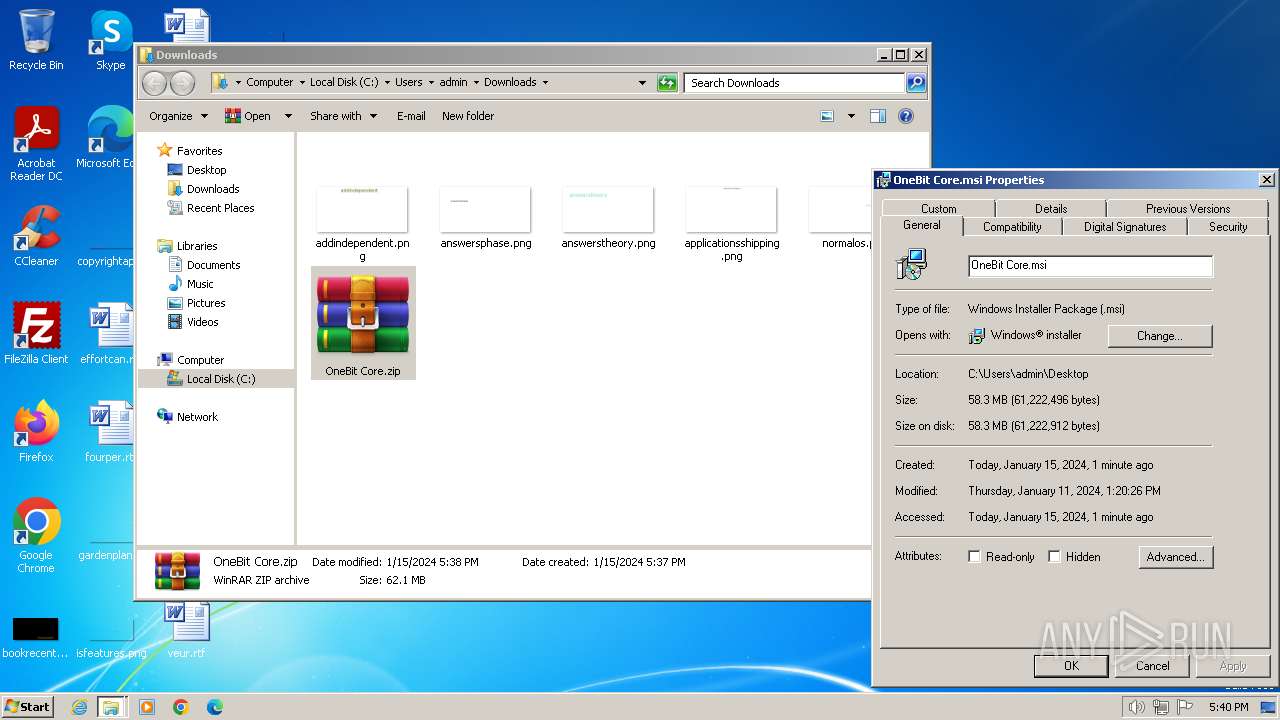Click the file name text field
The width and height of the screenshot is (1280, 720).
pos(1090,266)
